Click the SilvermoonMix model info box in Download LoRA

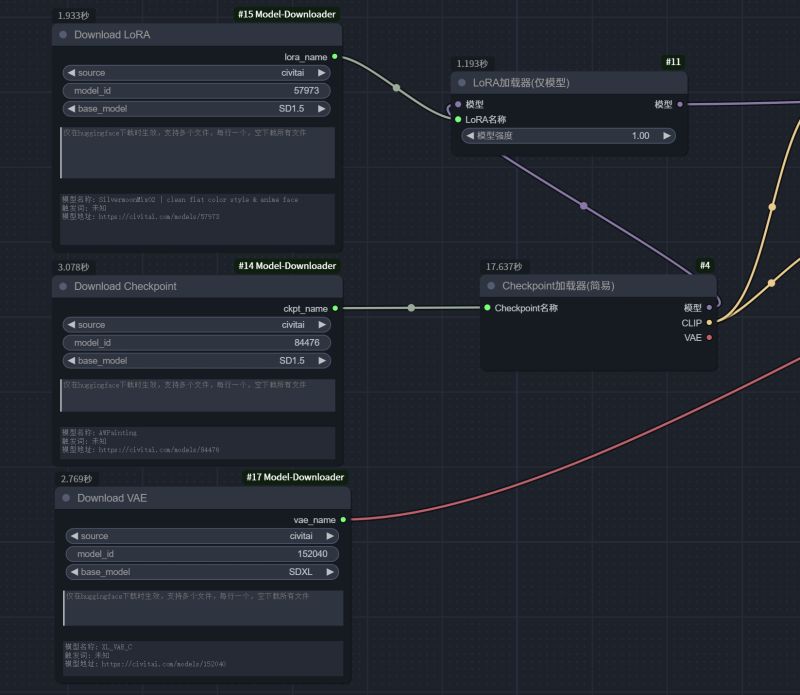(197, 219)
